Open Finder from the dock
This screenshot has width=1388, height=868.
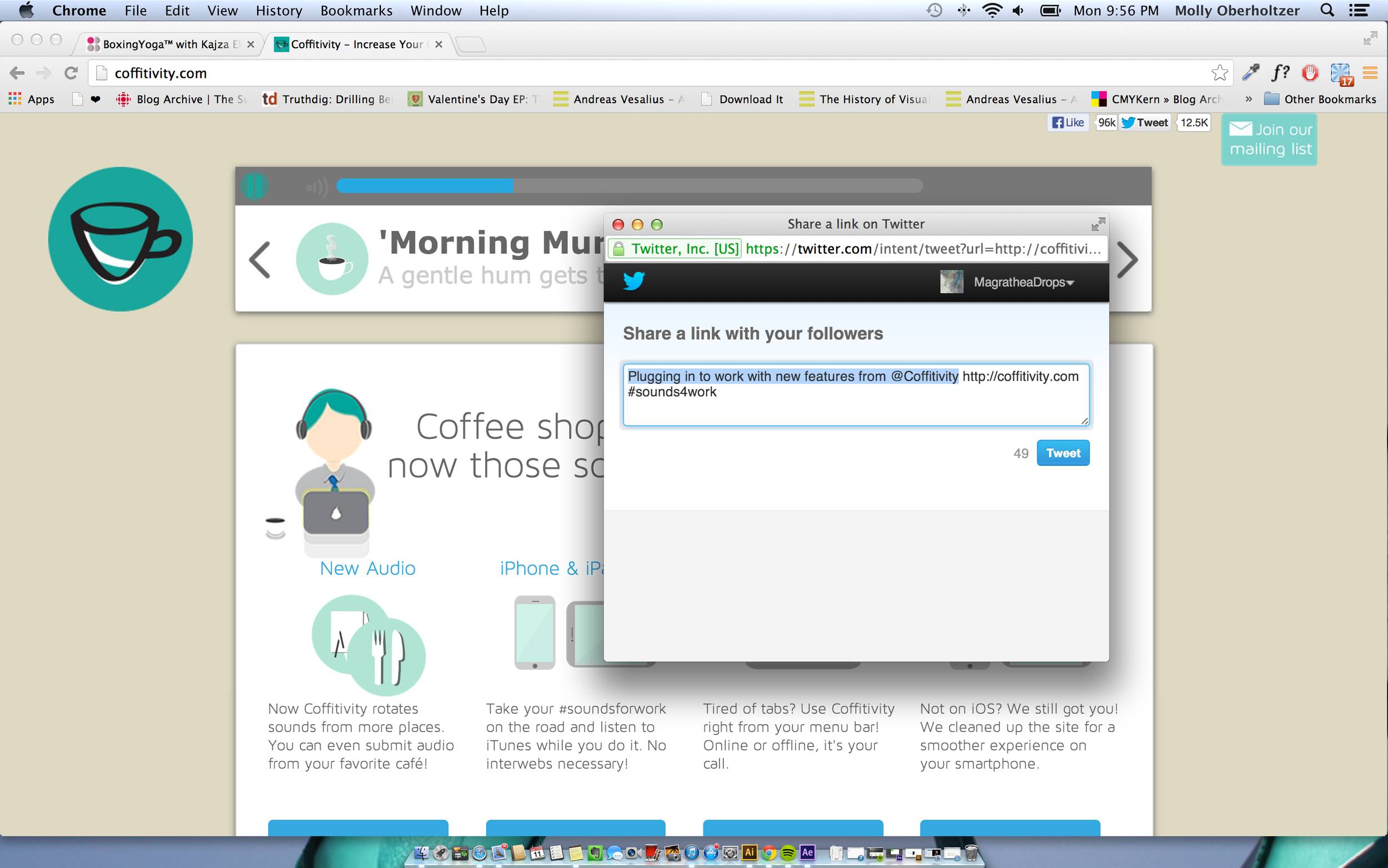click(421, 852)
